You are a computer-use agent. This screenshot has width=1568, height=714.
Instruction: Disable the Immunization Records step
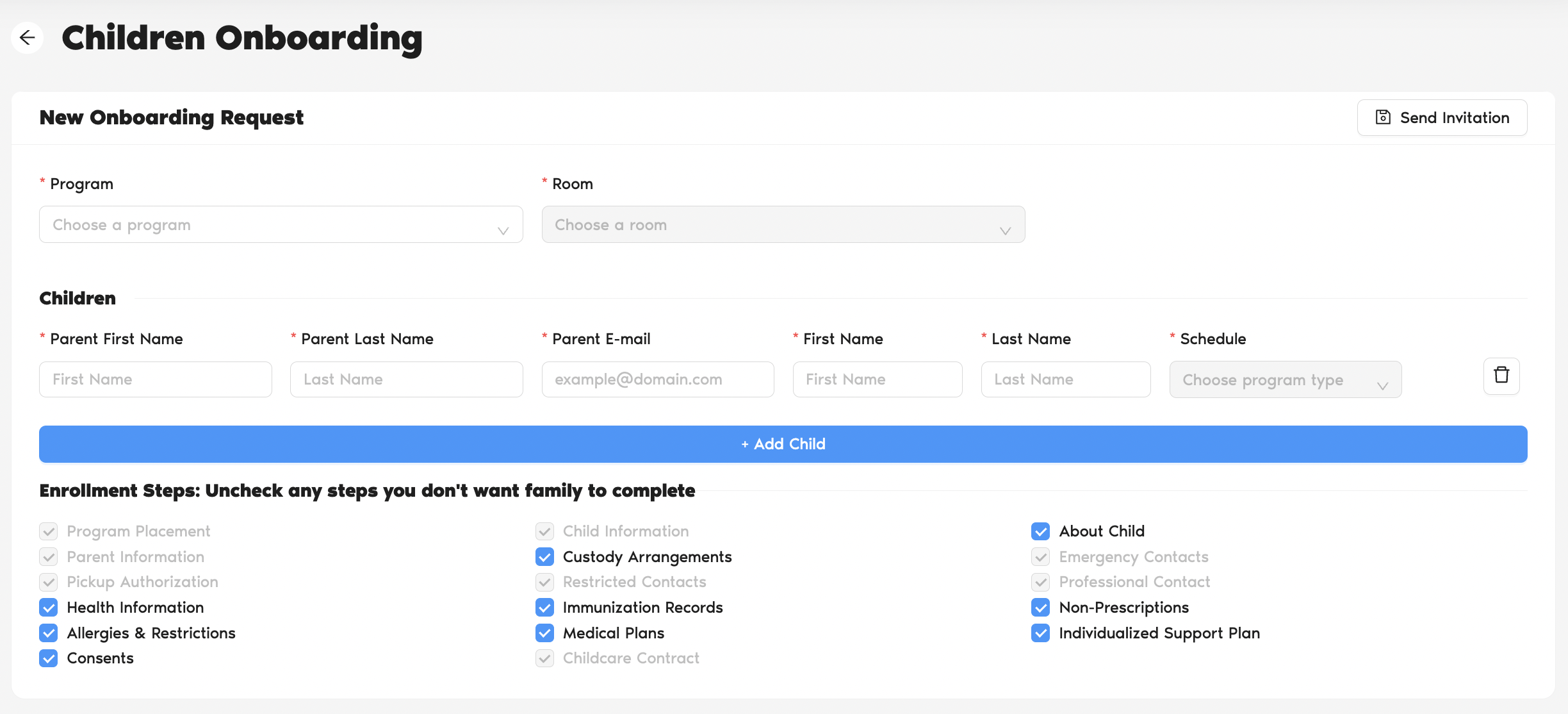click(544, 608)
